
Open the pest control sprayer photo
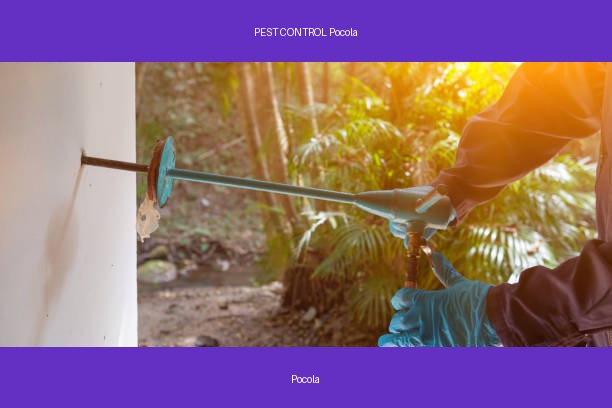click(x=306, y=204)
